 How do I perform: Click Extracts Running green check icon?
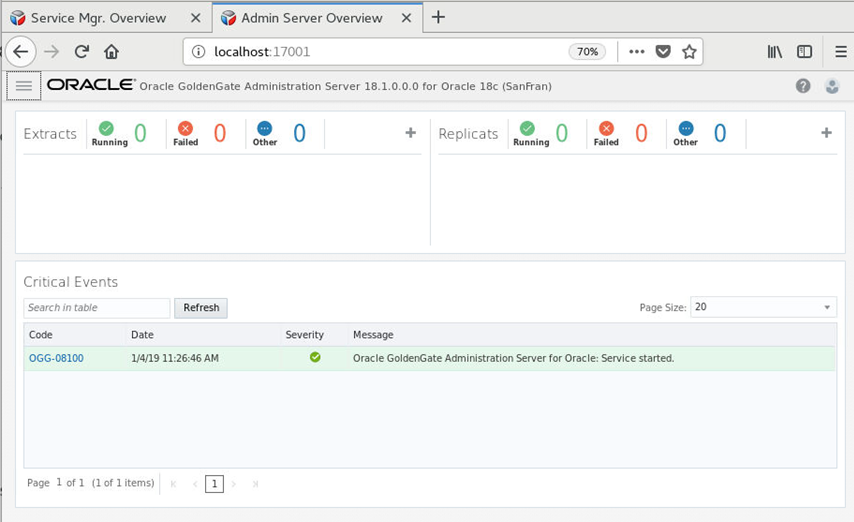(x=106, y=129)
